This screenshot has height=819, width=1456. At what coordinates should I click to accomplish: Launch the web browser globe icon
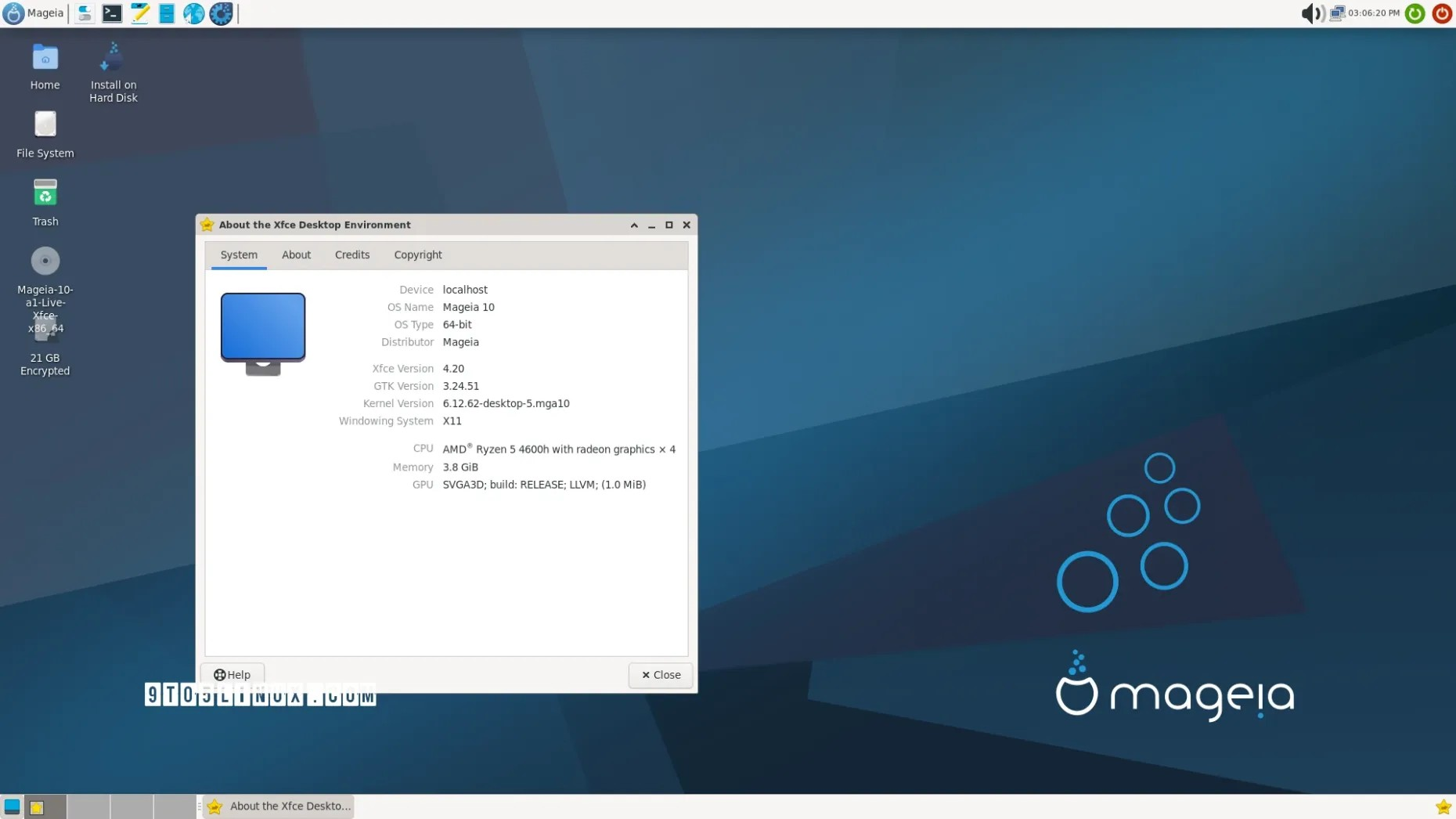(193, 13)
